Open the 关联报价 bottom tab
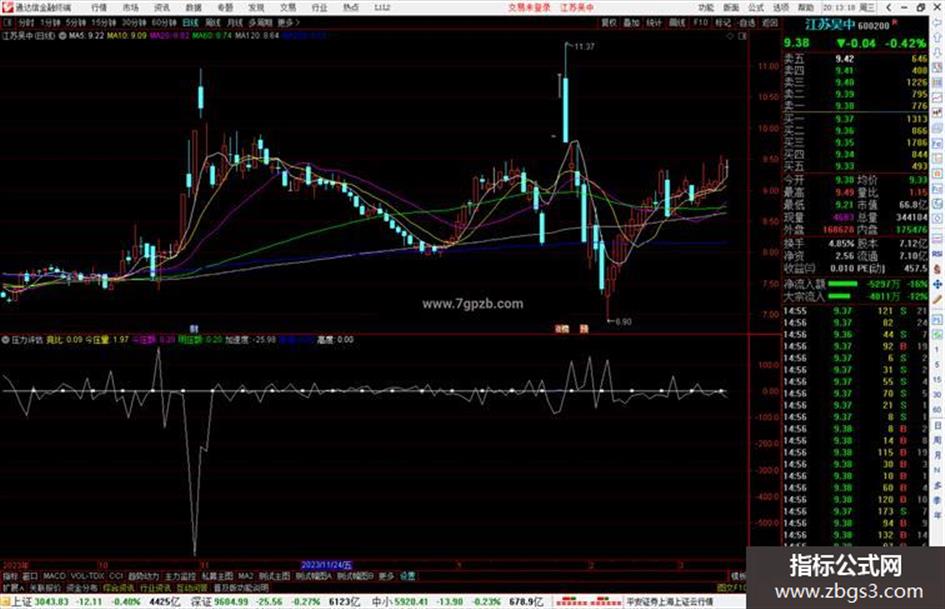Image resolution: width=945 pixels, height=609 pixels. (45, 587)
